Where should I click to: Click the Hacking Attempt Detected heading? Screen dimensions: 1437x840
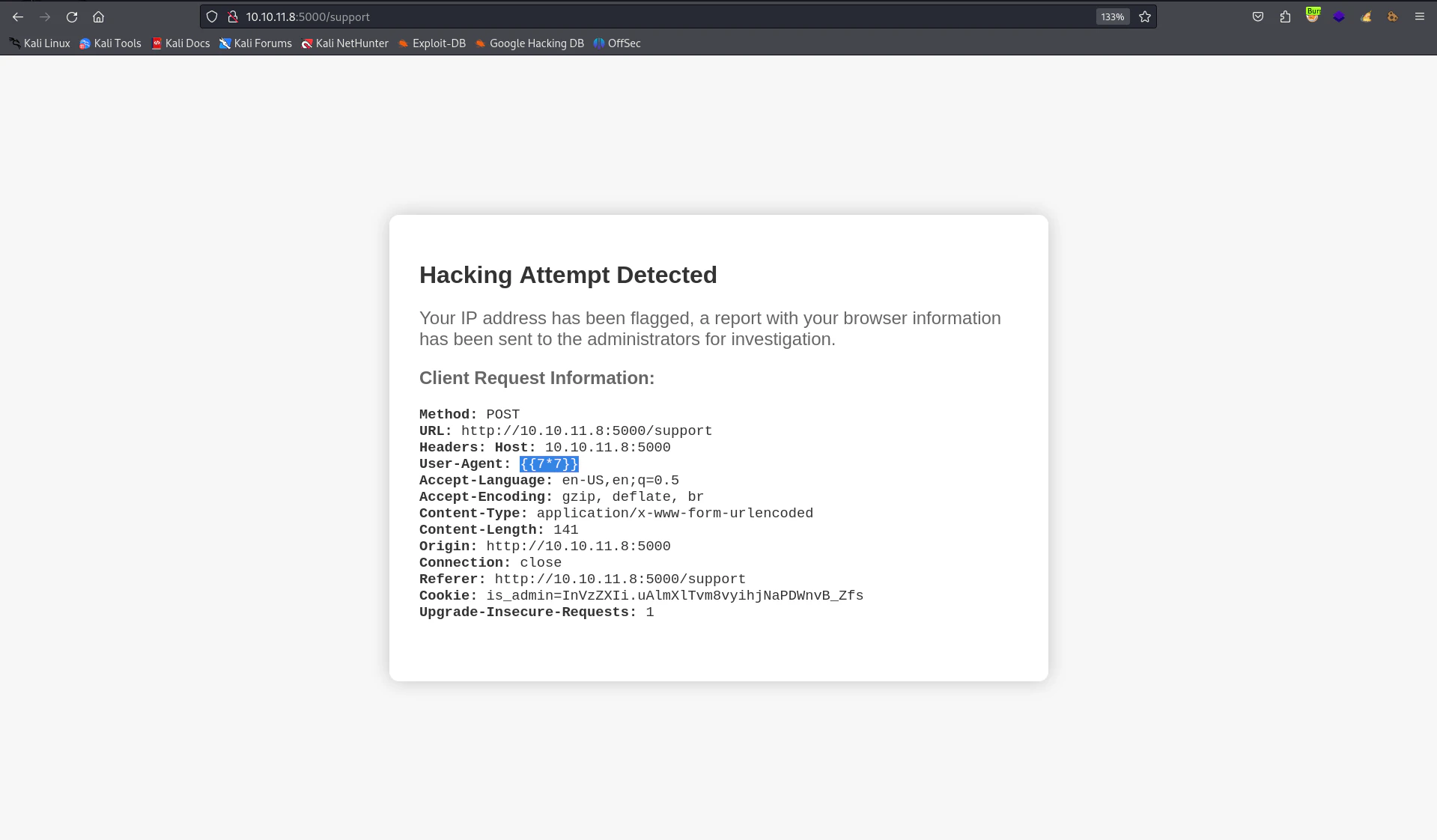568,275
